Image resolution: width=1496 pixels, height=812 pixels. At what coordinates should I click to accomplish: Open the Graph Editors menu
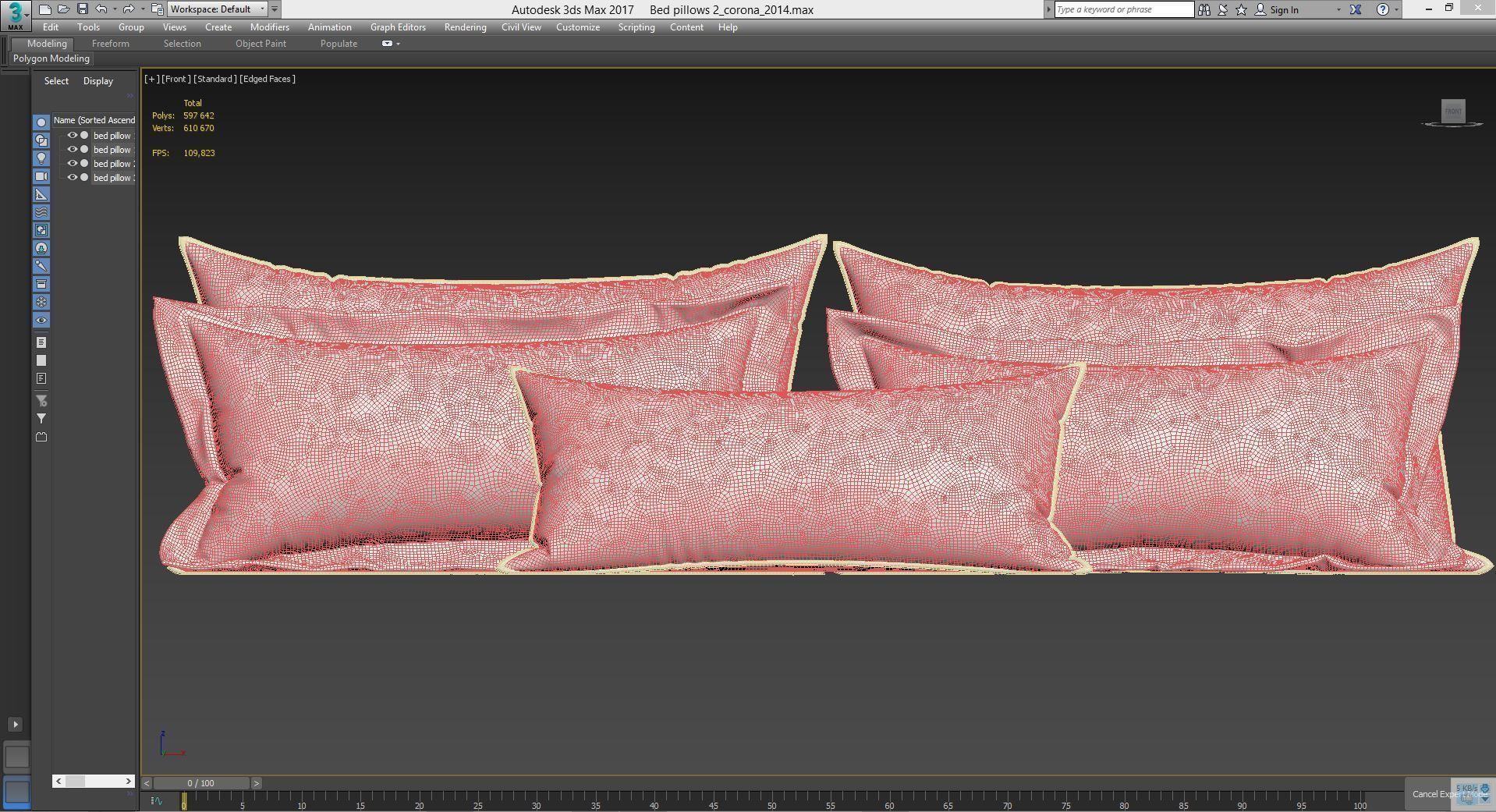[398, 27]
